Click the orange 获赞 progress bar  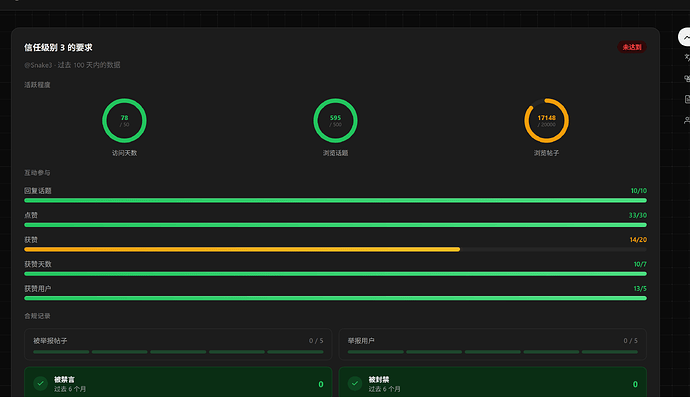point(335,250)
